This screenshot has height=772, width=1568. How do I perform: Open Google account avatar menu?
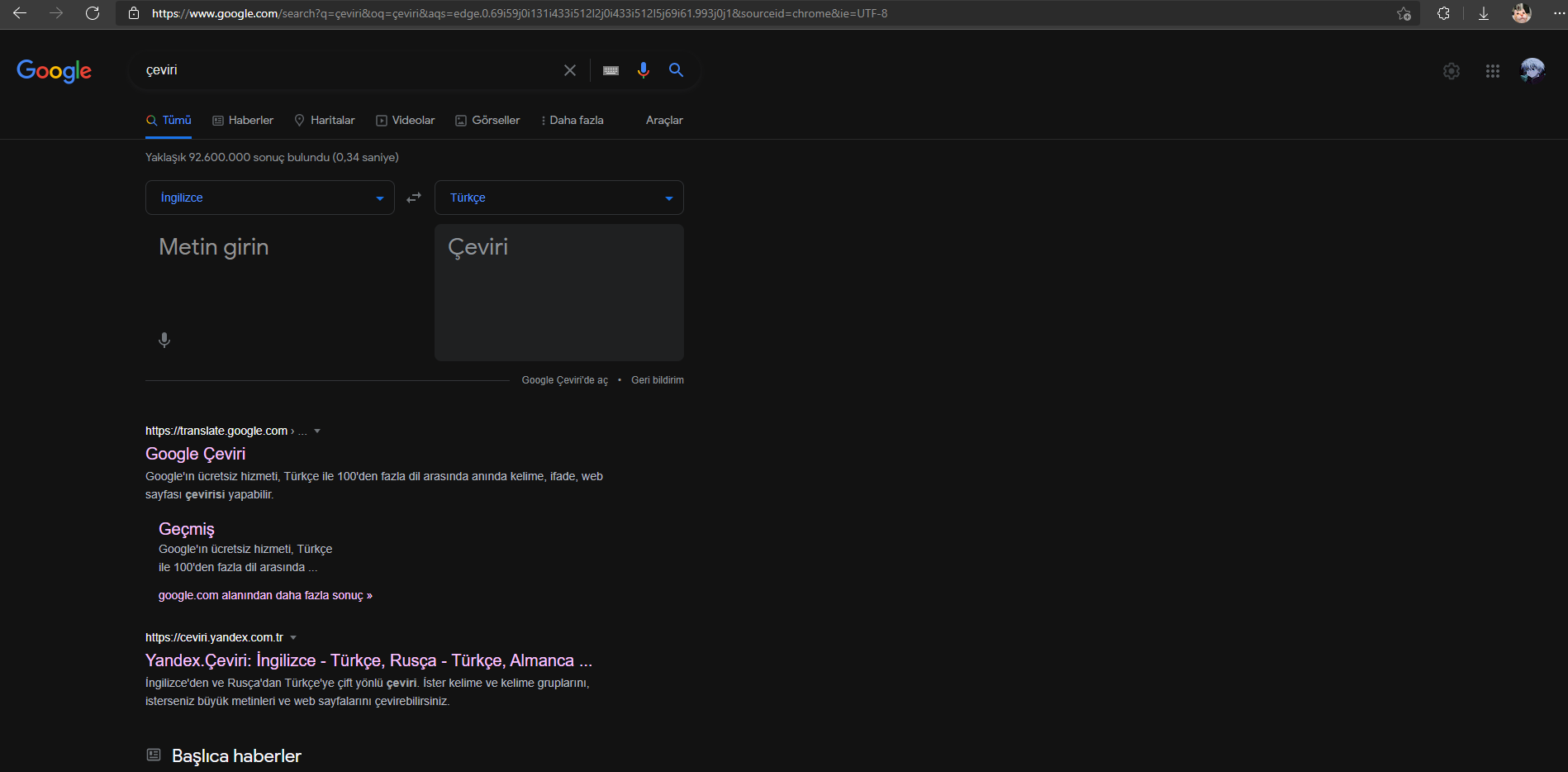click(1533, 71)
